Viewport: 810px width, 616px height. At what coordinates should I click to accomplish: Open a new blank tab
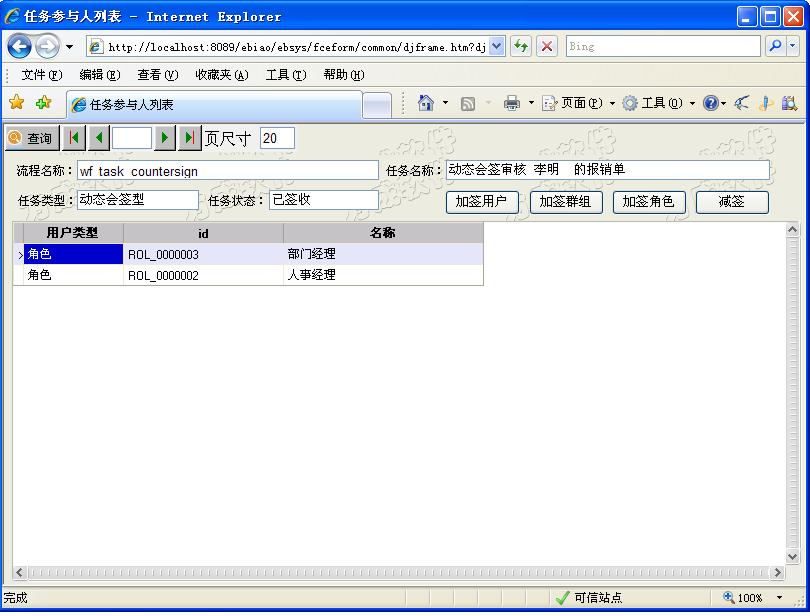377,105
